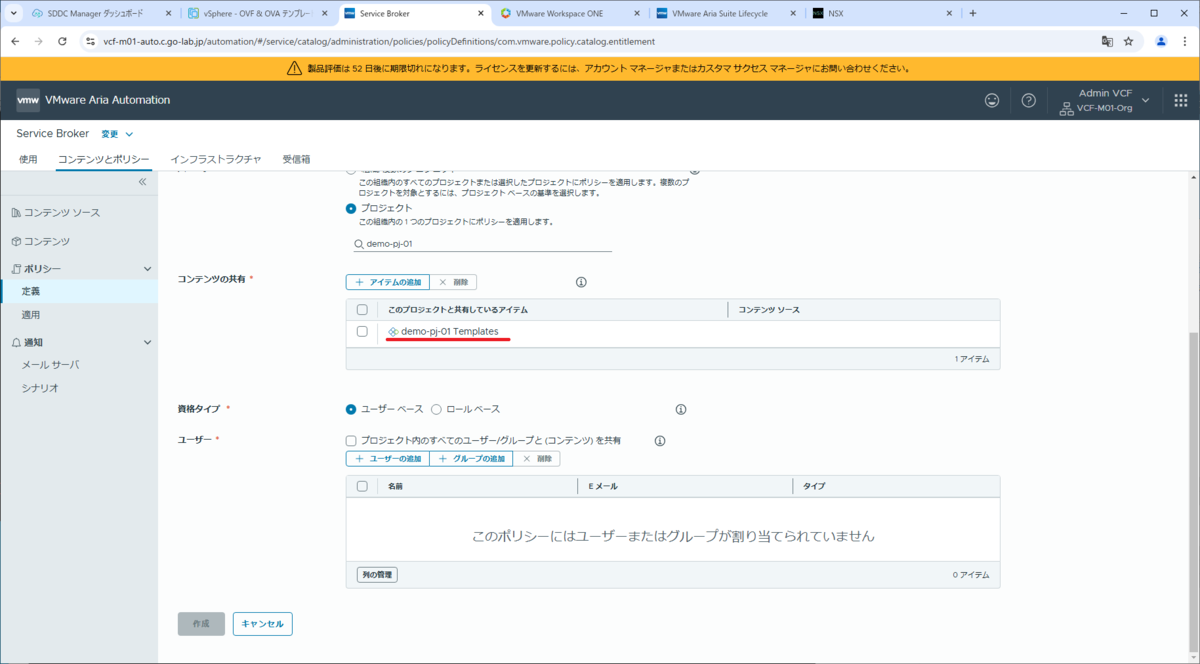Click info icon beside 資格タイプ options
The height and width of the screenshot is (664, 1200).
click(681, 409)
